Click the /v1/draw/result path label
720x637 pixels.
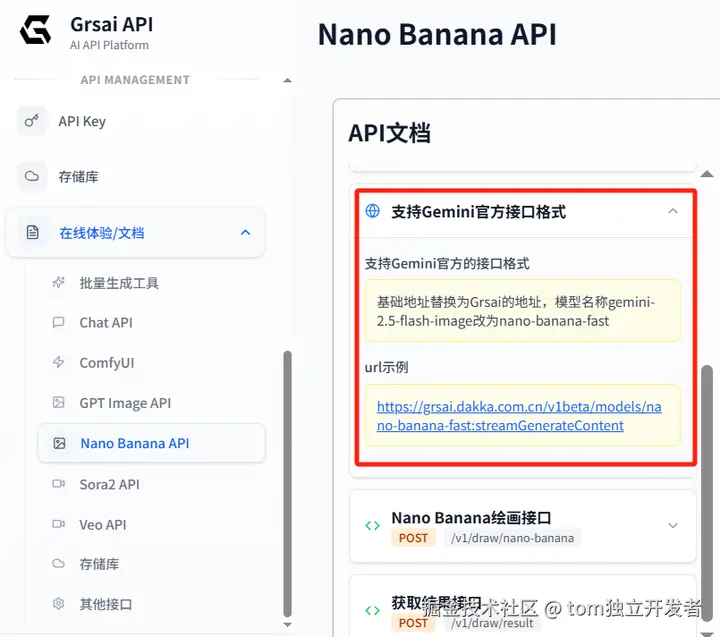(x=492, y=623)
